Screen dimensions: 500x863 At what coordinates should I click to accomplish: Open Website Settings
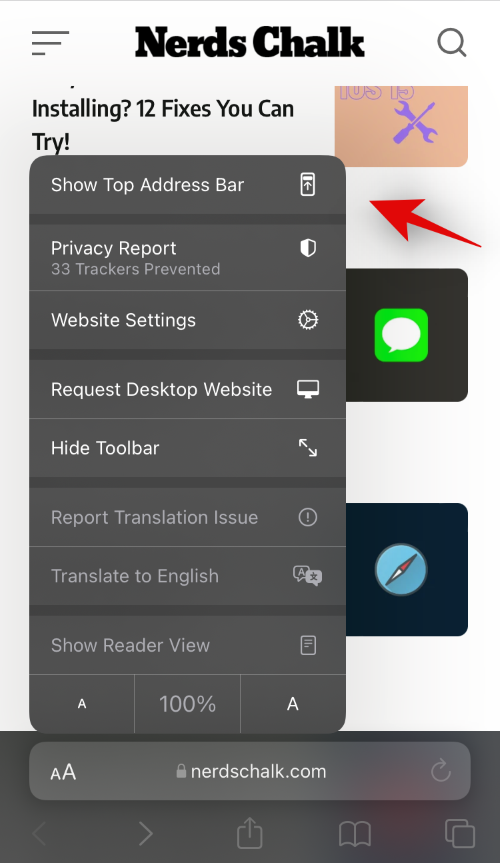[x=187, y=320]
